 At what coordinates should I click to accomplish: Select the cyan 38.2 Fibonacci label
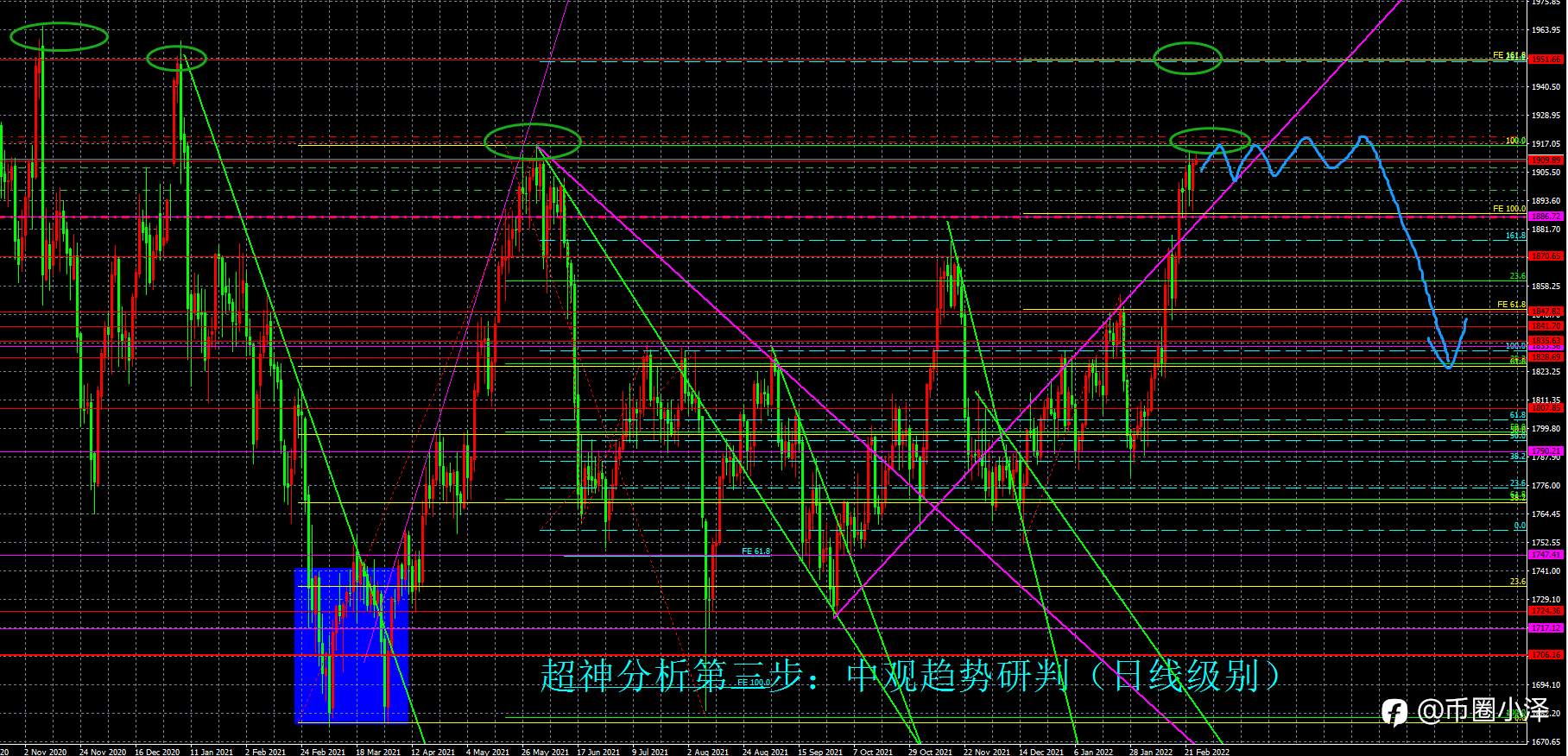point(1518,456)
